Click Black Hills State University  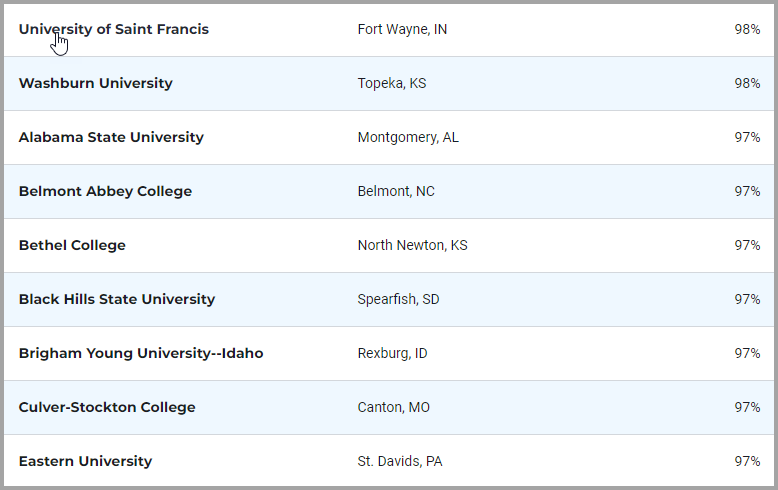[117, 300]
